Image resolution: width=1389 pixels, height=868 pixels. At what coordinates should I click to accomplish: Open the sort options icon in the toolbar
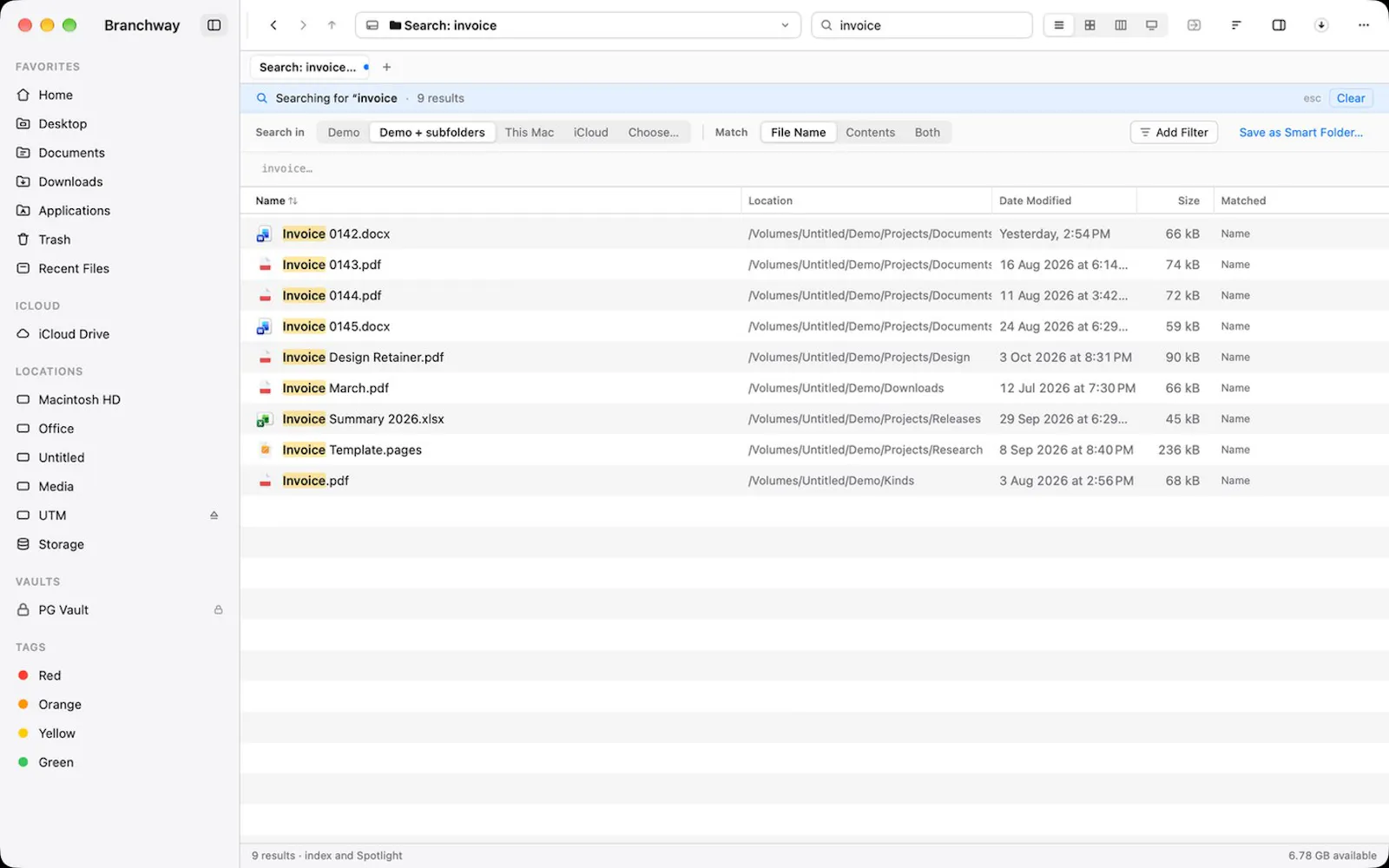click(x=1236, y=25)
